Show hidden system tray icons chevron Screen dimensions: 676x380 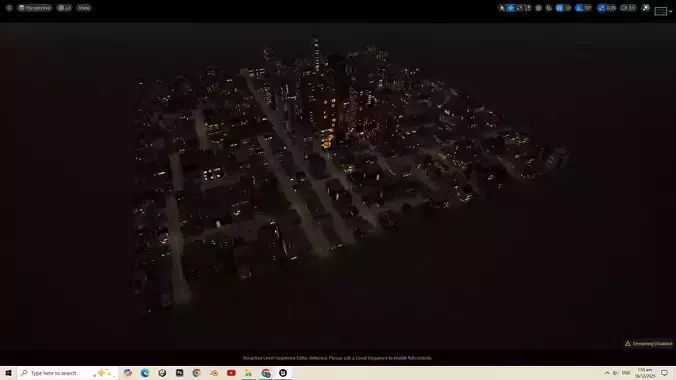(607, 373)
